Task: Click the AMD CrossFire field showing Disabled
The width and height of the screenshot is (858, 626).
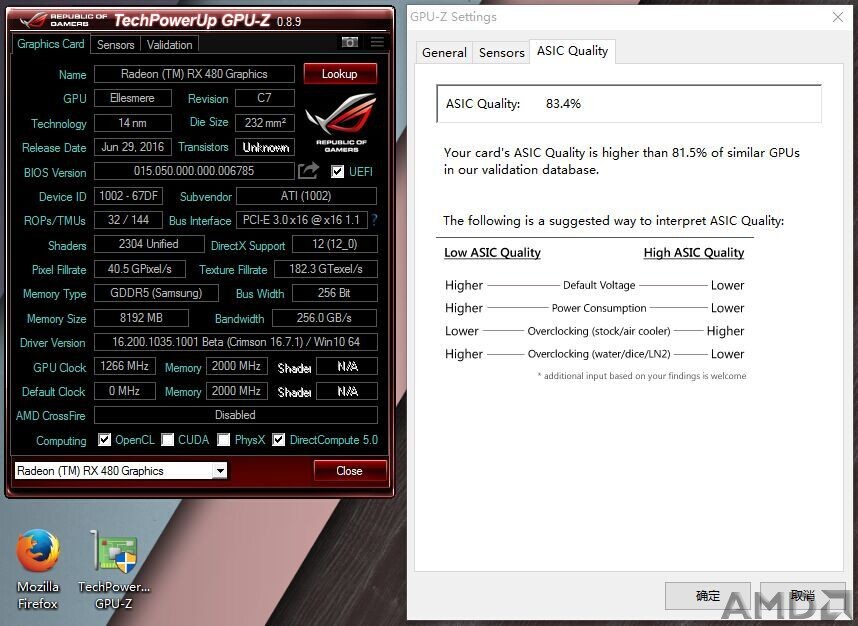Action: pyautogui.click(x=236, y=415)
